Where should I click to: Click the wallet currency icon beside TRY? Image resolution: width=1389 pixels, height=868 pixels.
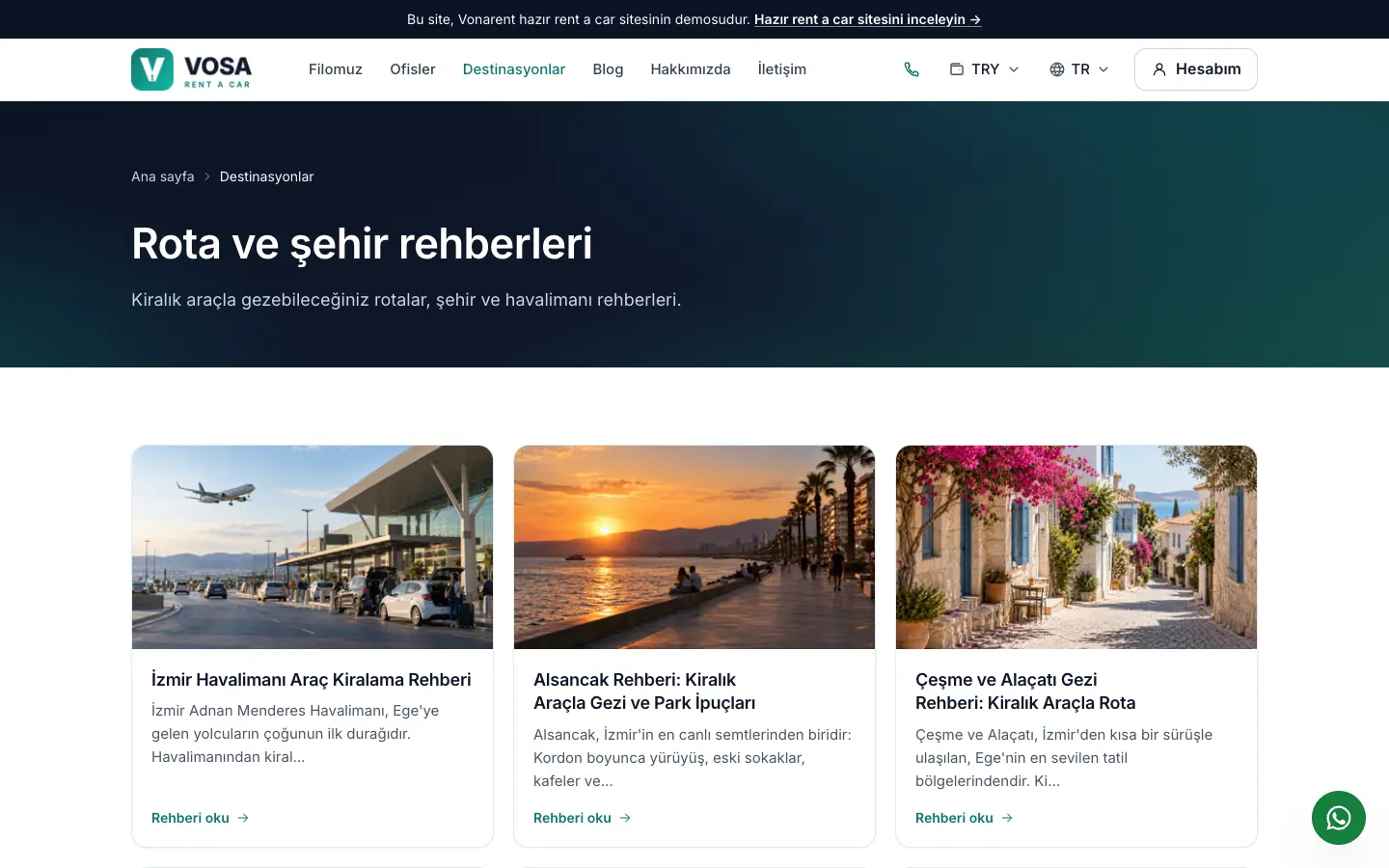pyautogui.click(x=957, y=69)
